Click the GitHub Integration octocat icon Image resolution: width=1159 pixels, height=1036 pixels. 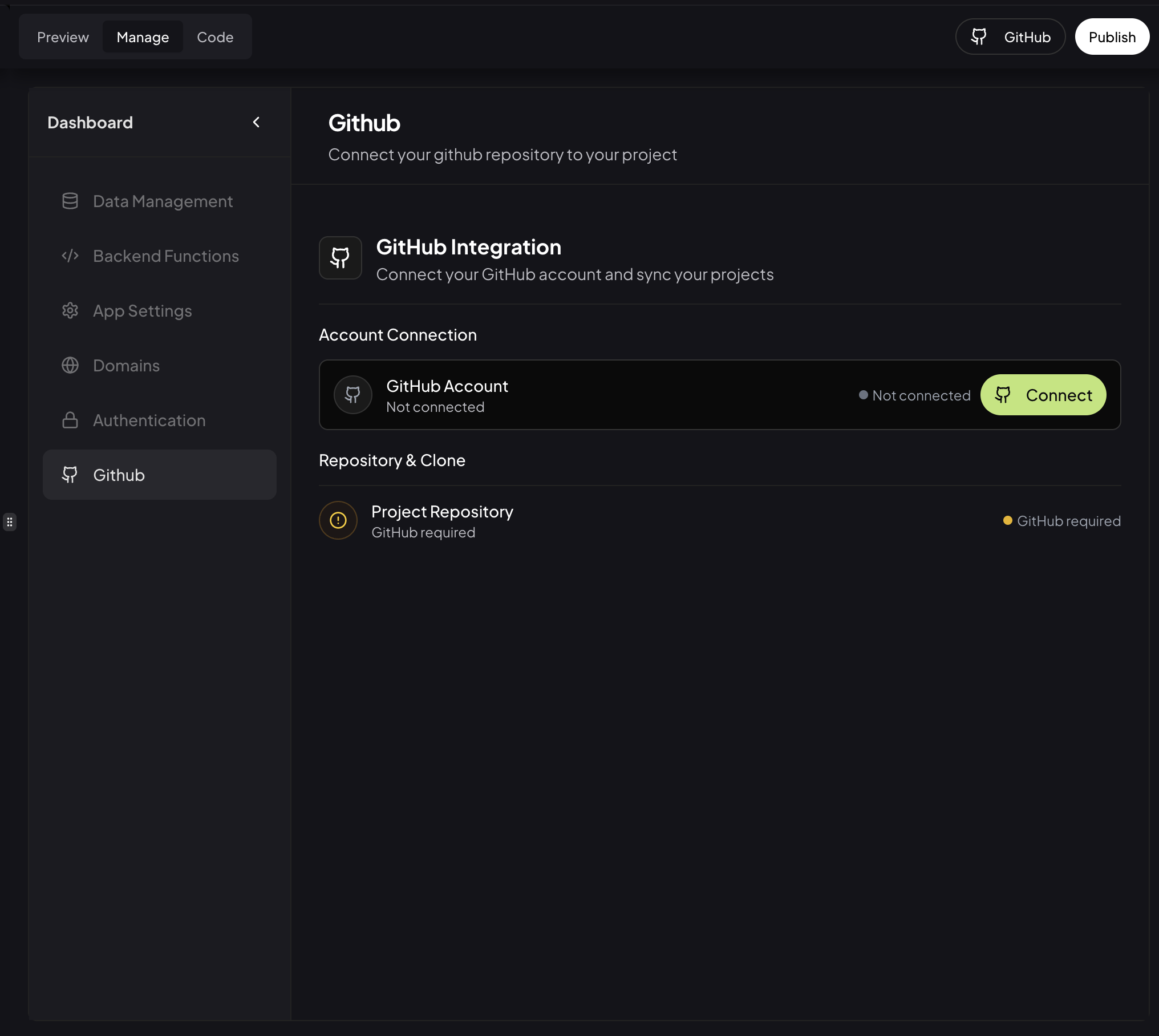pos(340,258)
